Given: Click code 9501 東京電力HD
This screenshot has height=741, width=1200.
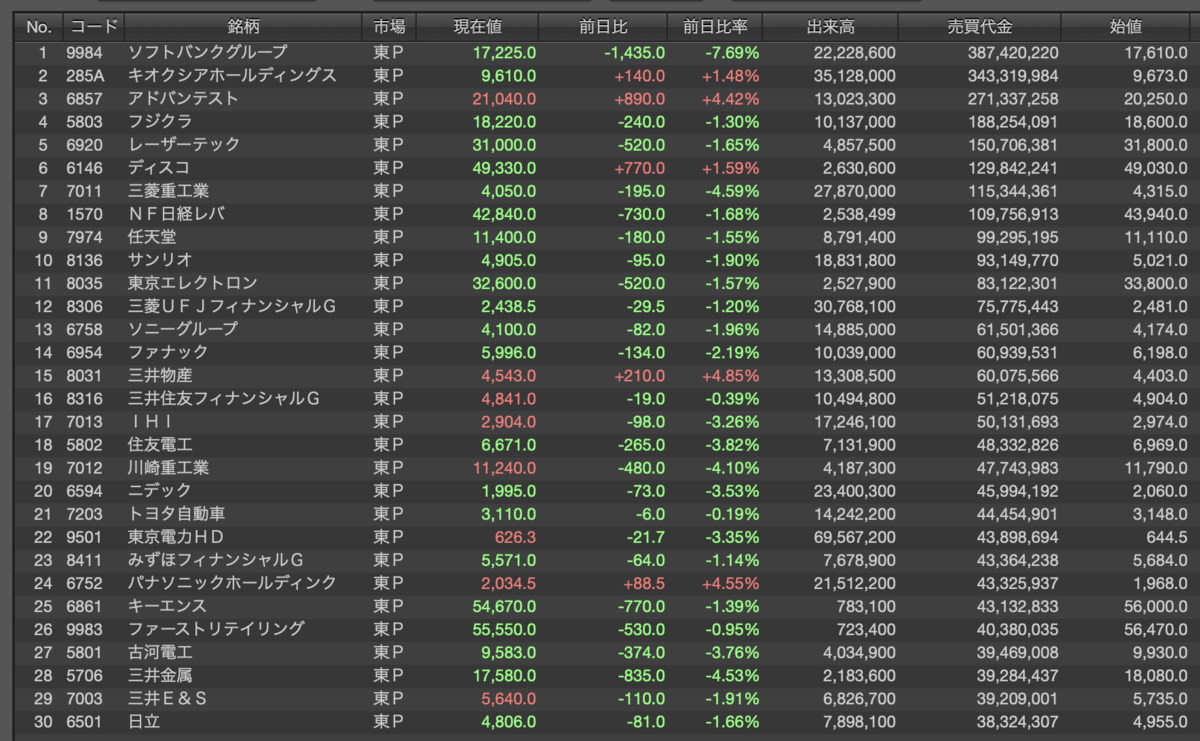Looking at the screenshot, I should coord(86,536).
